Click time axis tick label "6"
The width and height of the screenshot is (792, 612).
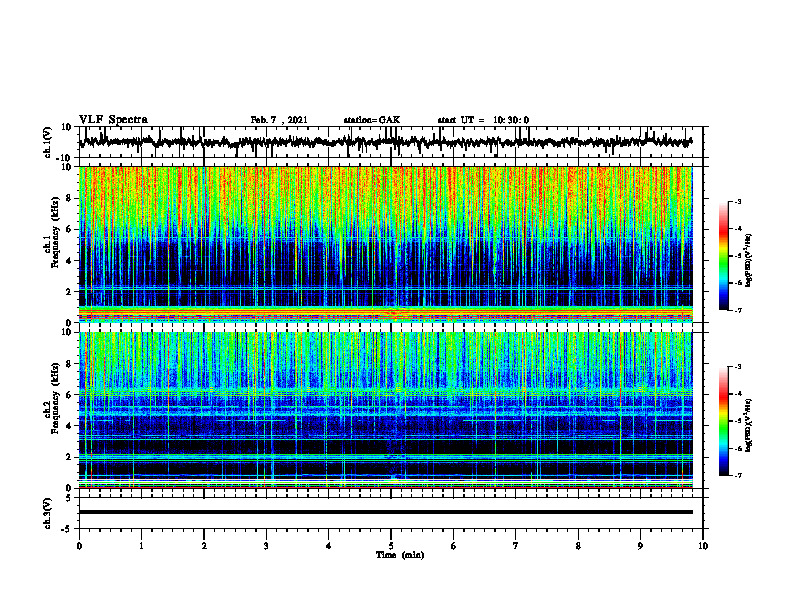454,546
